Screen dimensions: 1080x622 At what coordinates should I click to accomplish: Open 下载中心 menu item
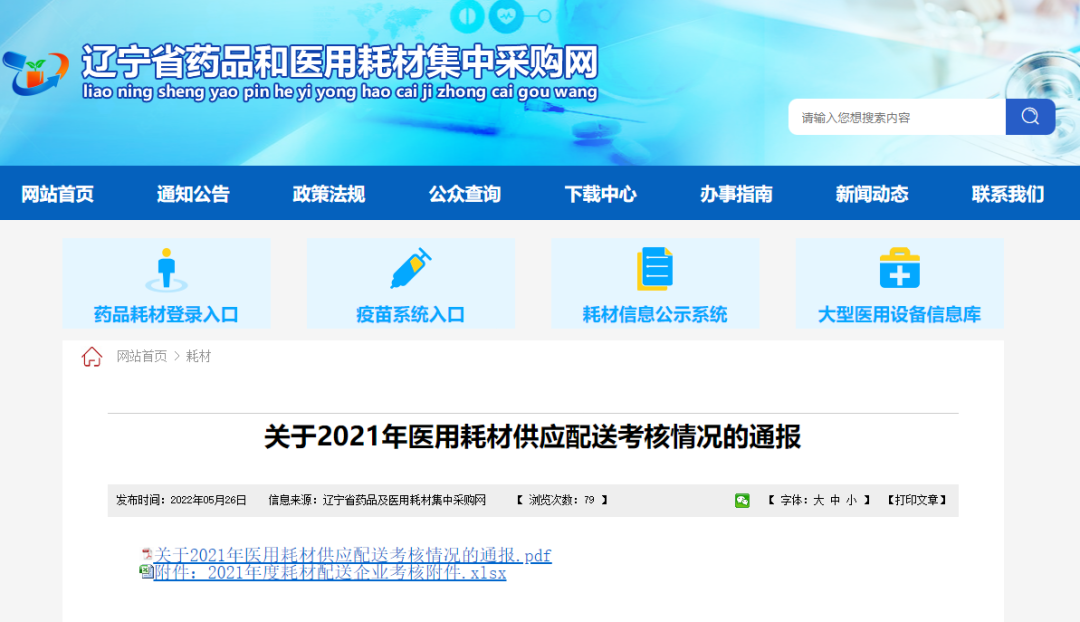pos(600,194)
